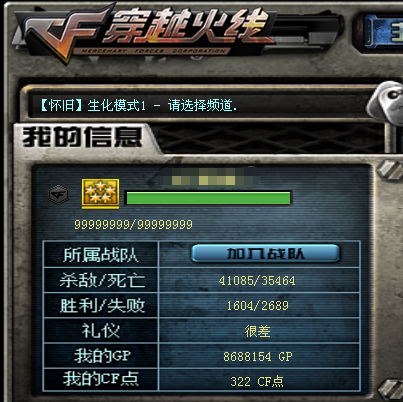The height and width of the screenshot is (402, 403).
Task: Click the 322 CF点 balance
Action: tap(257, 381)
